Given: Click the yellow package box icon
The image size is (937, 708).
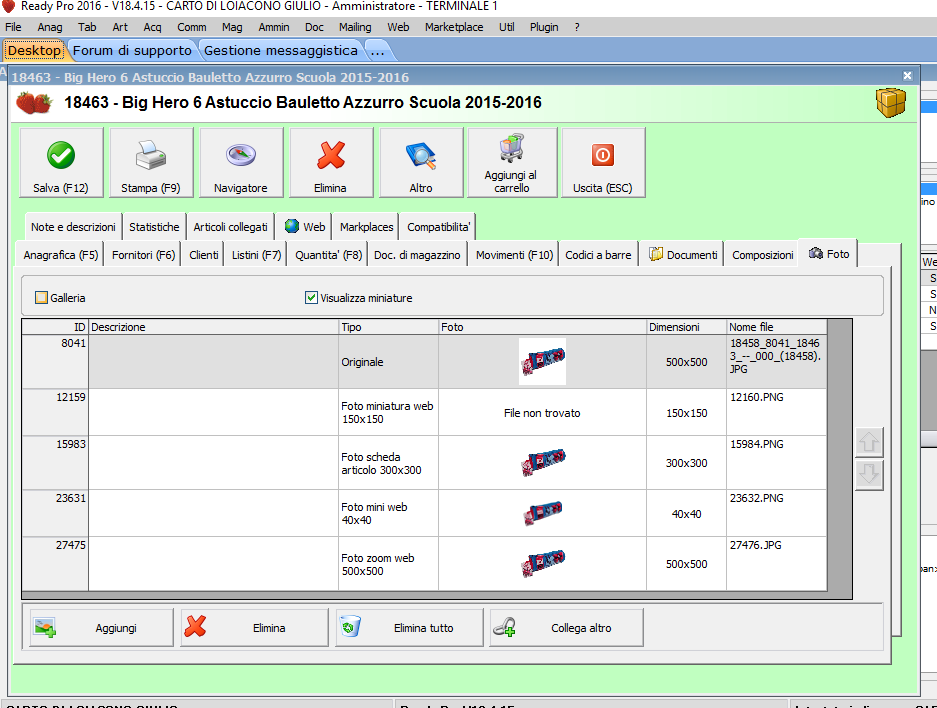Looking at the screenshot, I should [x=891, y=103].
